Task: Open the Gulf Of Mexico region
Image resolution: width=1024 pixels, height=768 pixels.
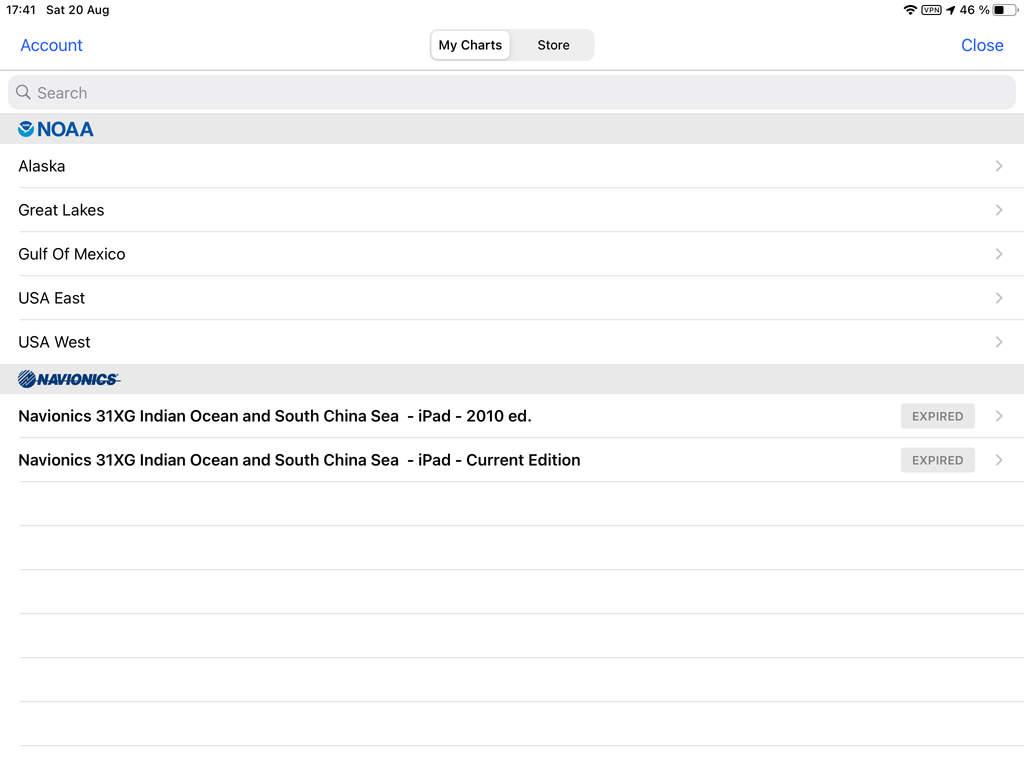Action: (512, 254)
